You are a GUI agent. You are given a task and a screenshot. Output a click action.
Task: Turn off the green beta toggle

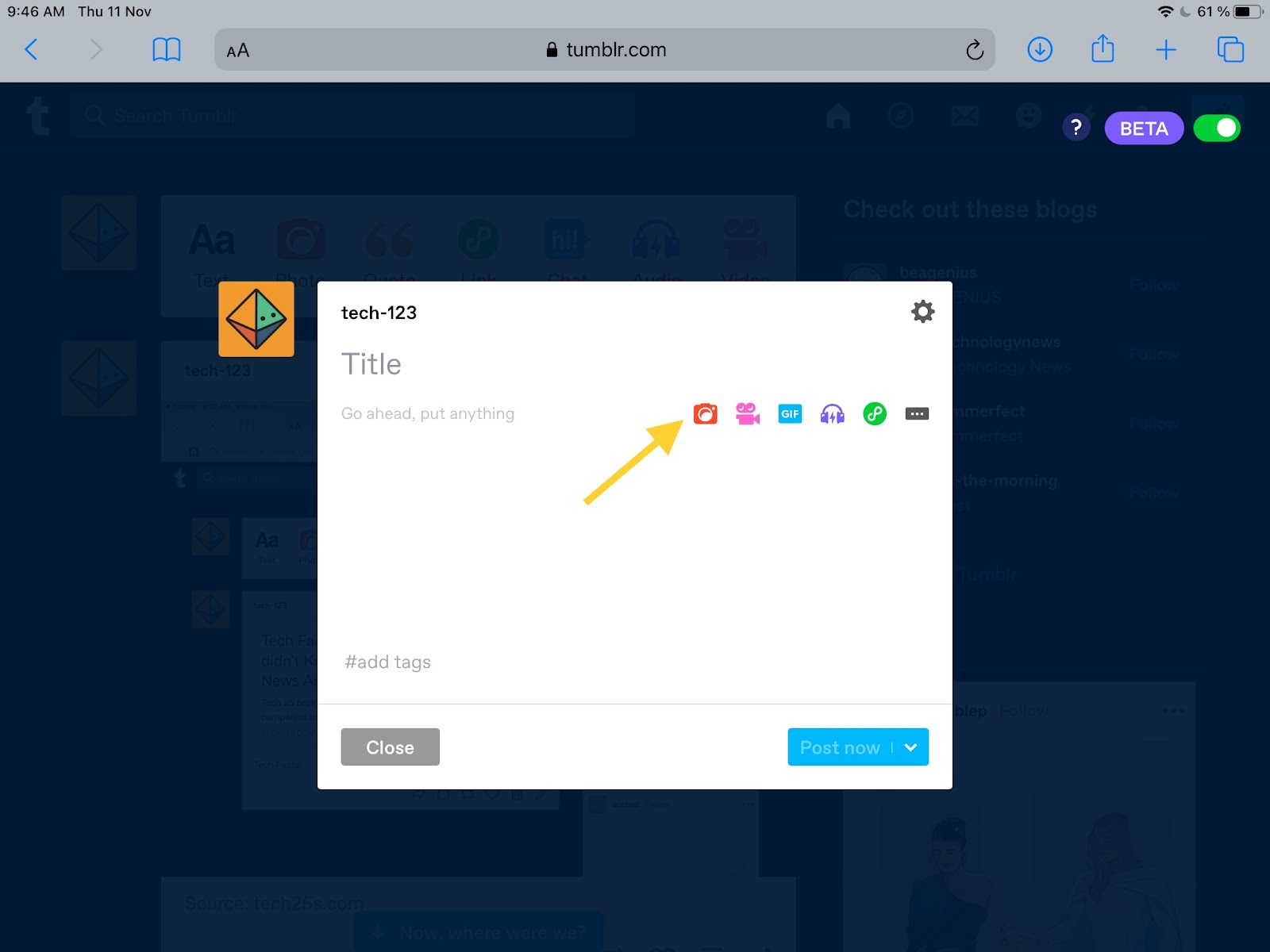click(x=1217, y=128)
